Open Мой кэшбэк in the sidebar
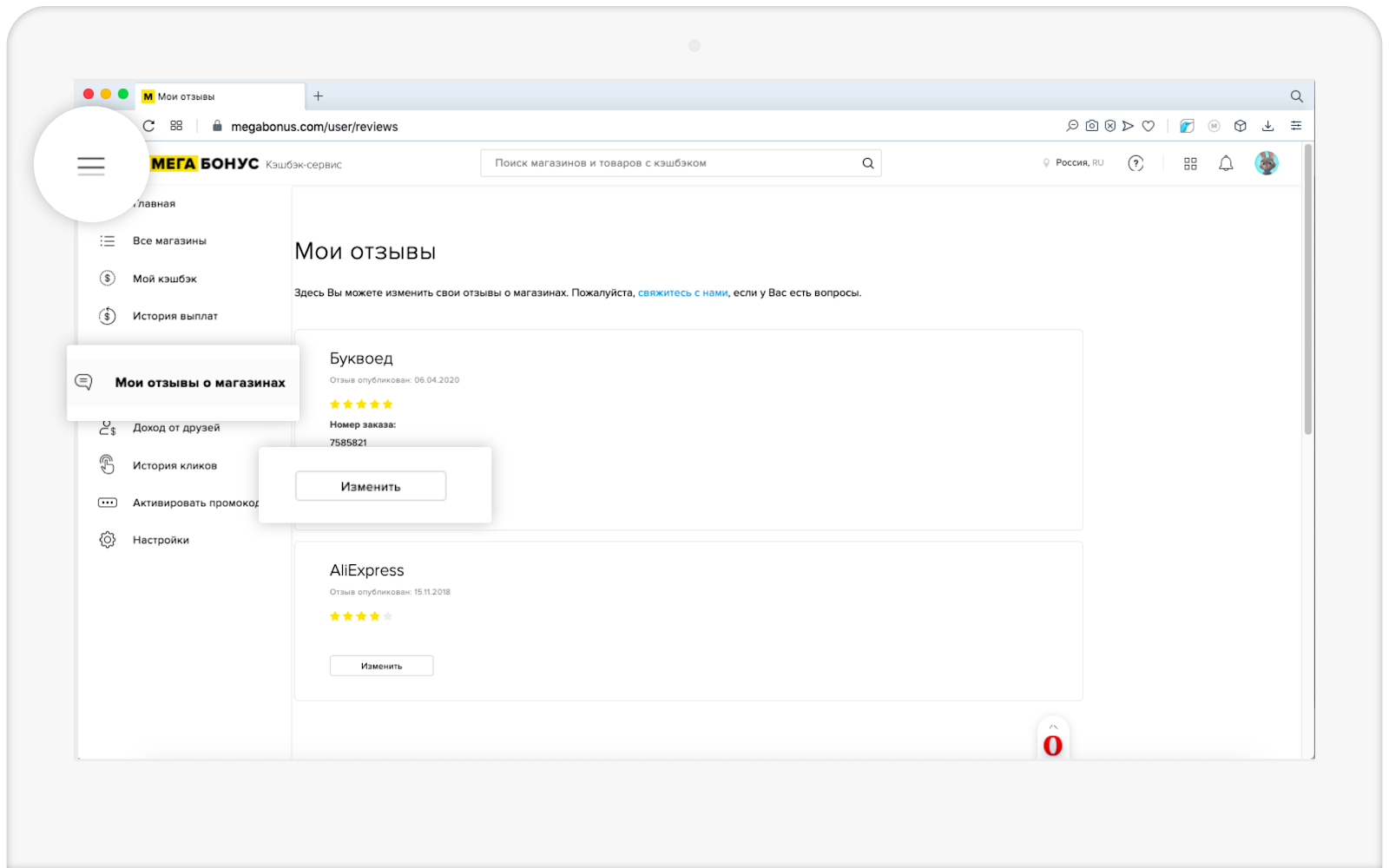1389x868 pixels. (165, 279)
